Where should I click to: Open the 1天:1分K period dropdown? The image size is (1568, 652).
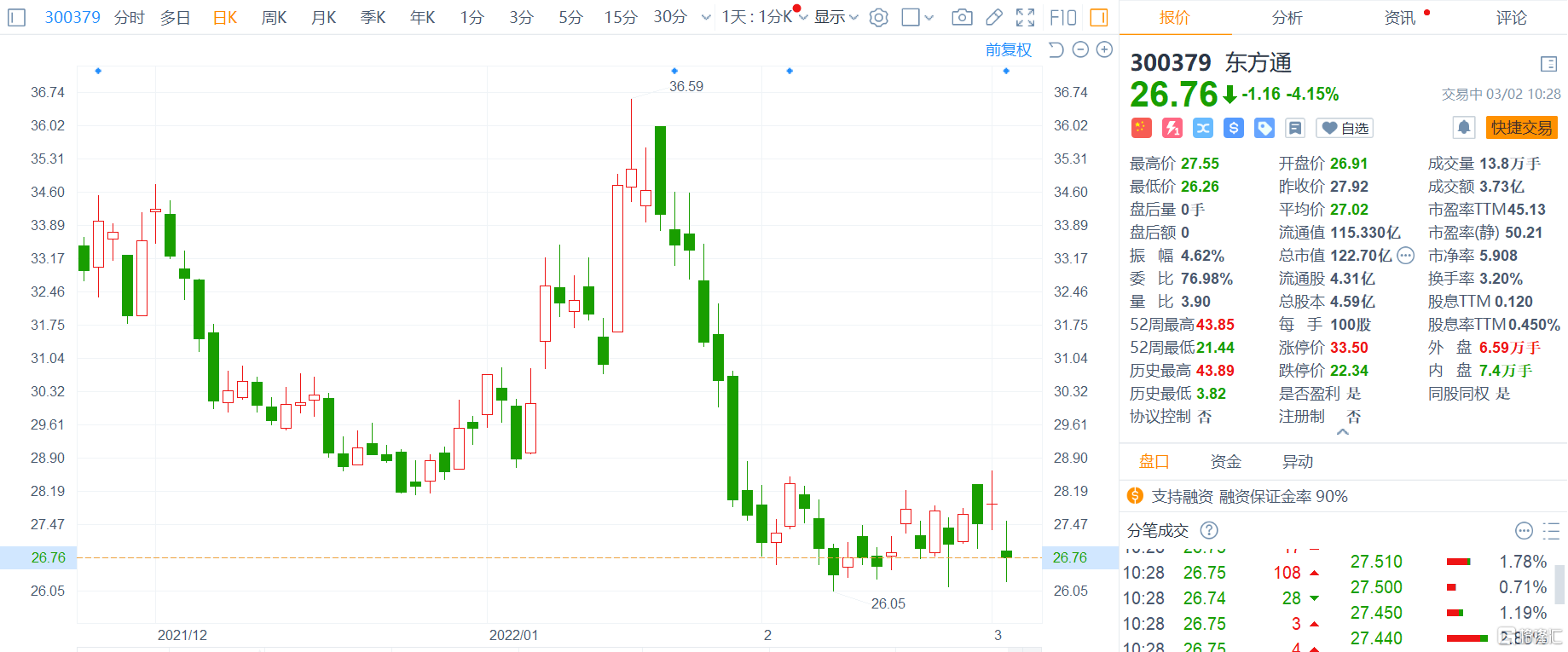click(763, 17)
